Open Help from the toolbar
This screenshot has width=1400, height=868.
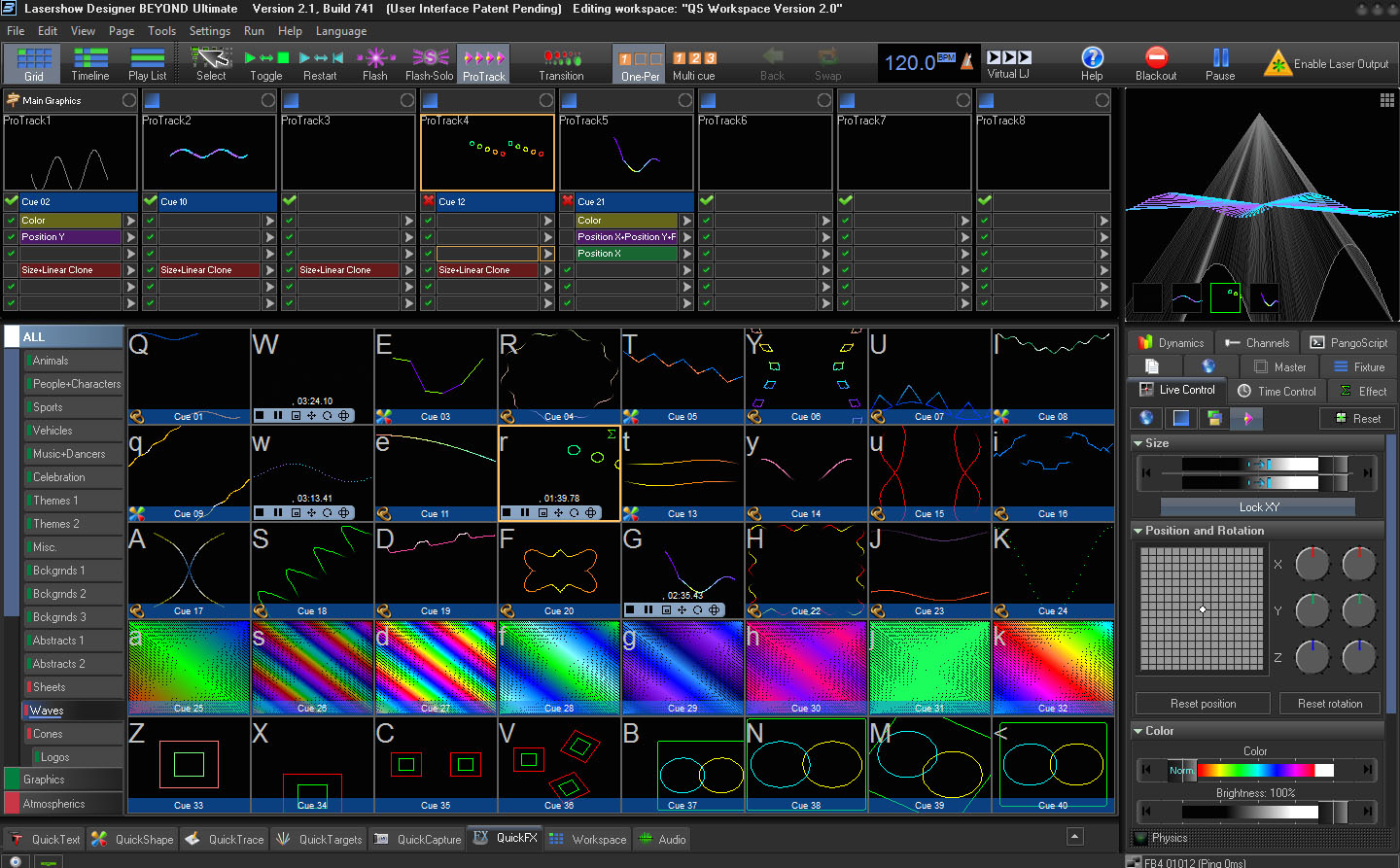click(x=1092, y=63)
